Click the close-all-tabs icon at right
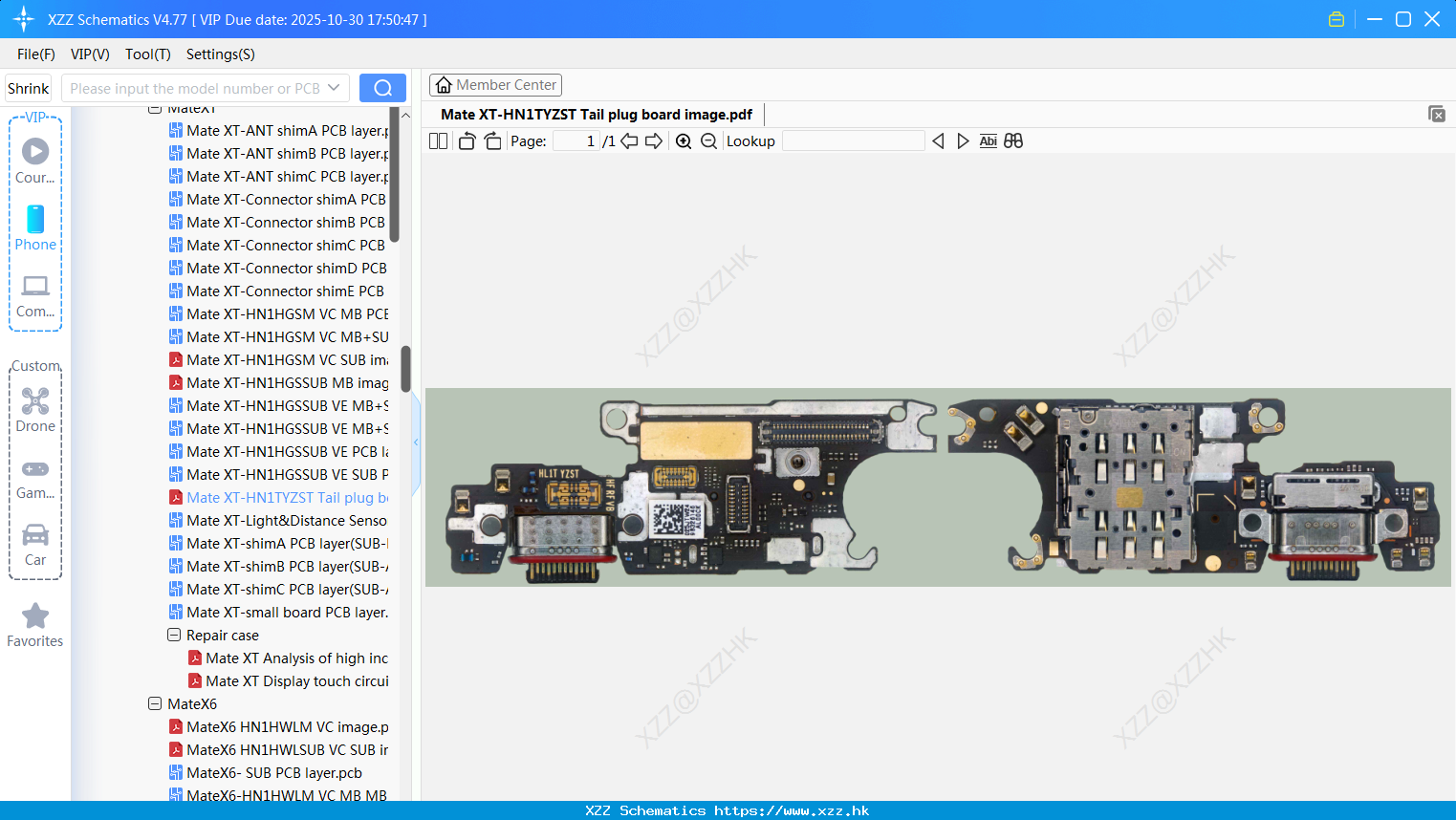 tap(1436, 114)
